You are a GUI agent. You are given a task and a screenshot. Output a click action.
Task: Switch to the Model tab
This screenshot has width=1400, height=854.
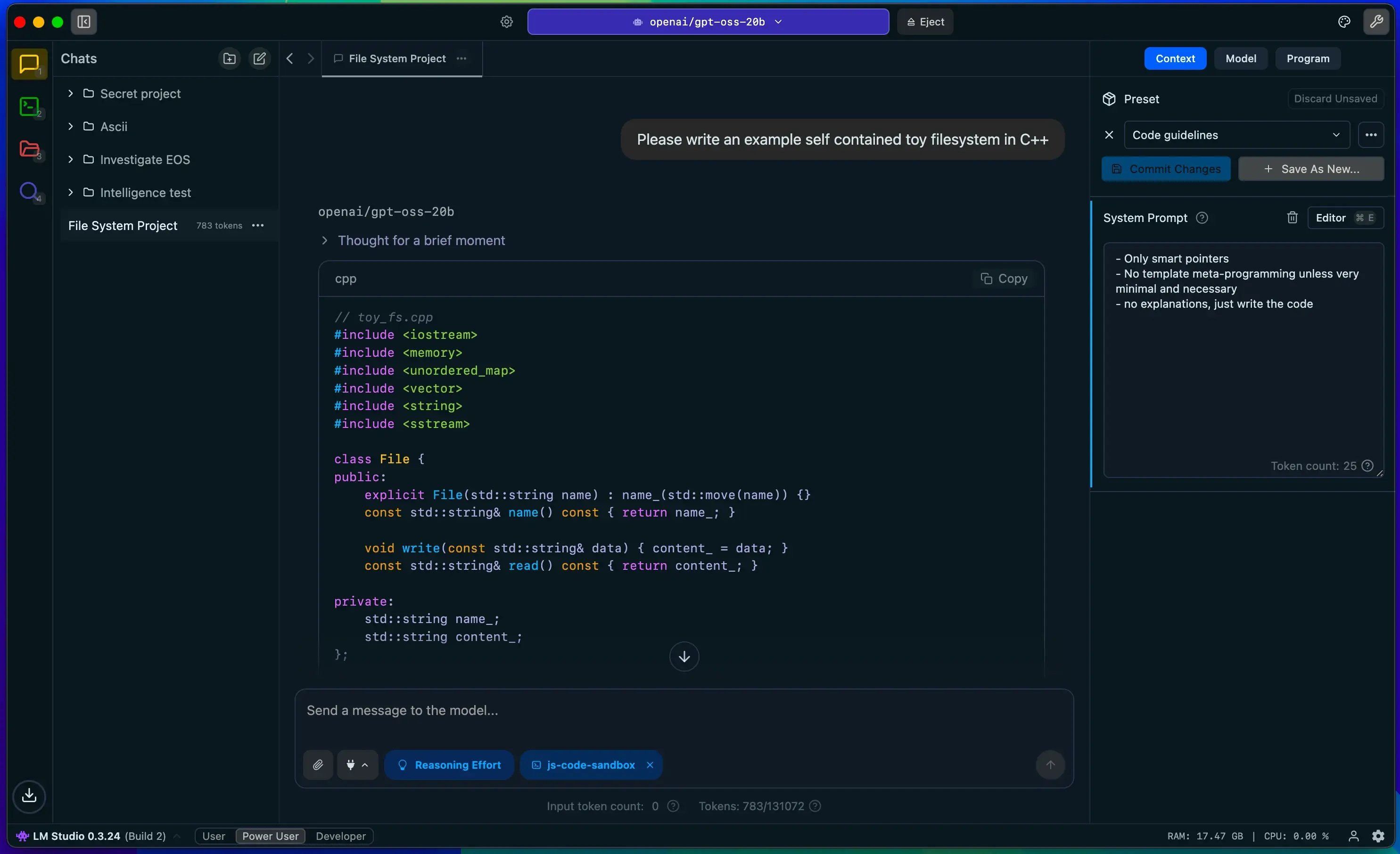pos(1241,58)
